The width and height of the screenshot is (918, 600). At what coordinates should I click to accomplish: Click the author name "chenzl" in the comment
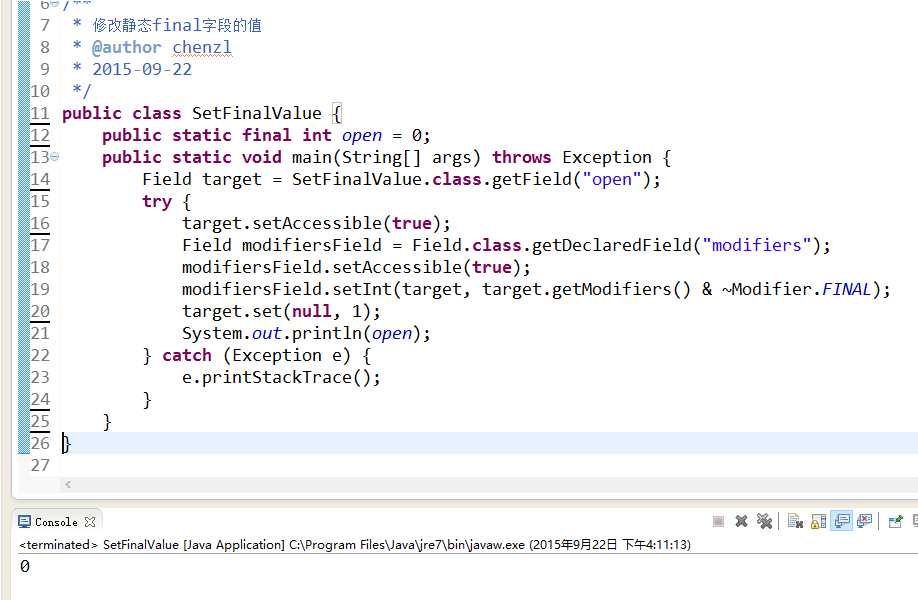coord(202,47)
